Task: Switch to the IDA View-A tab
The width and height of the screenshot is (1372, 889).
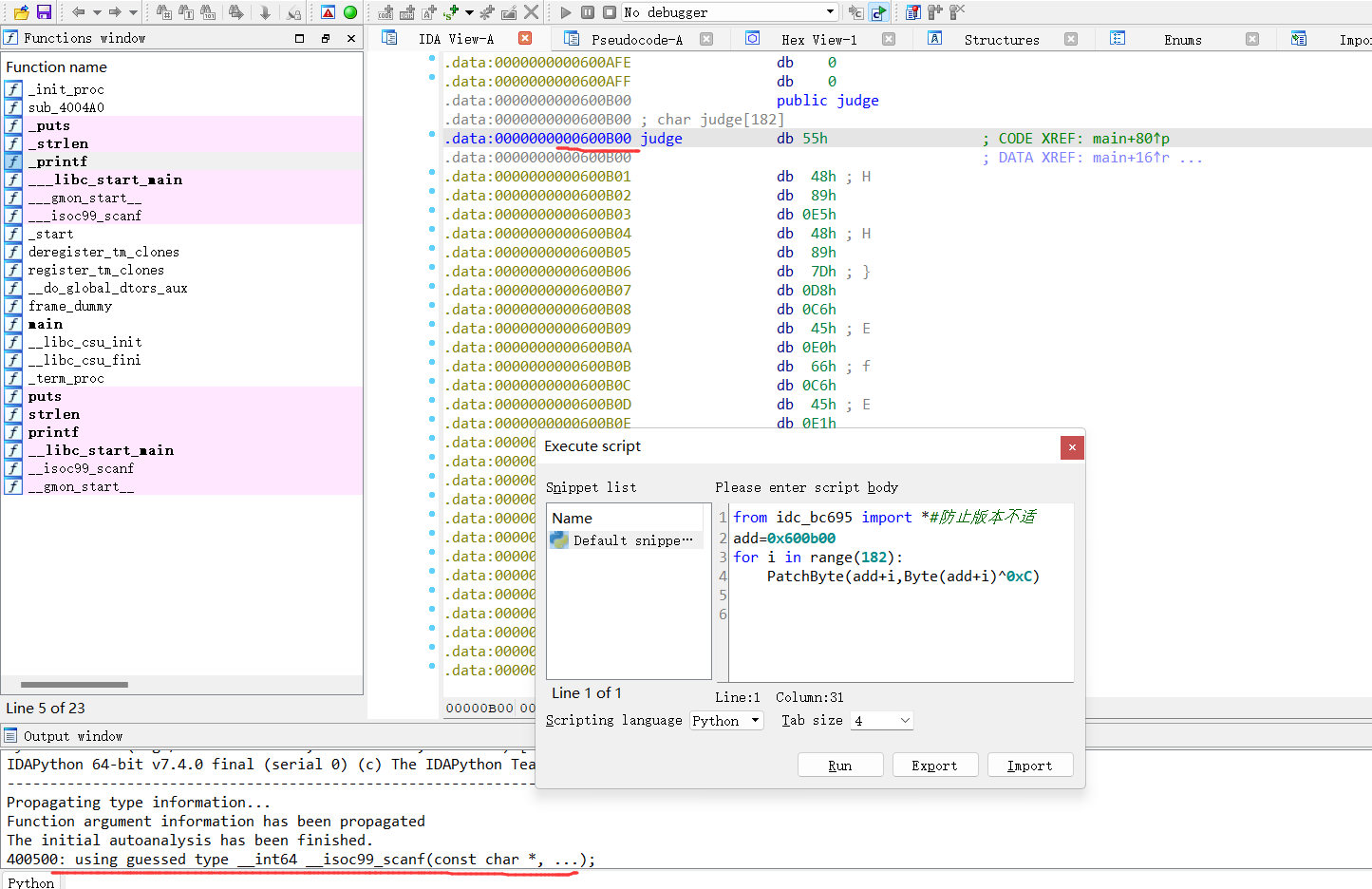Action: point(456,39)
